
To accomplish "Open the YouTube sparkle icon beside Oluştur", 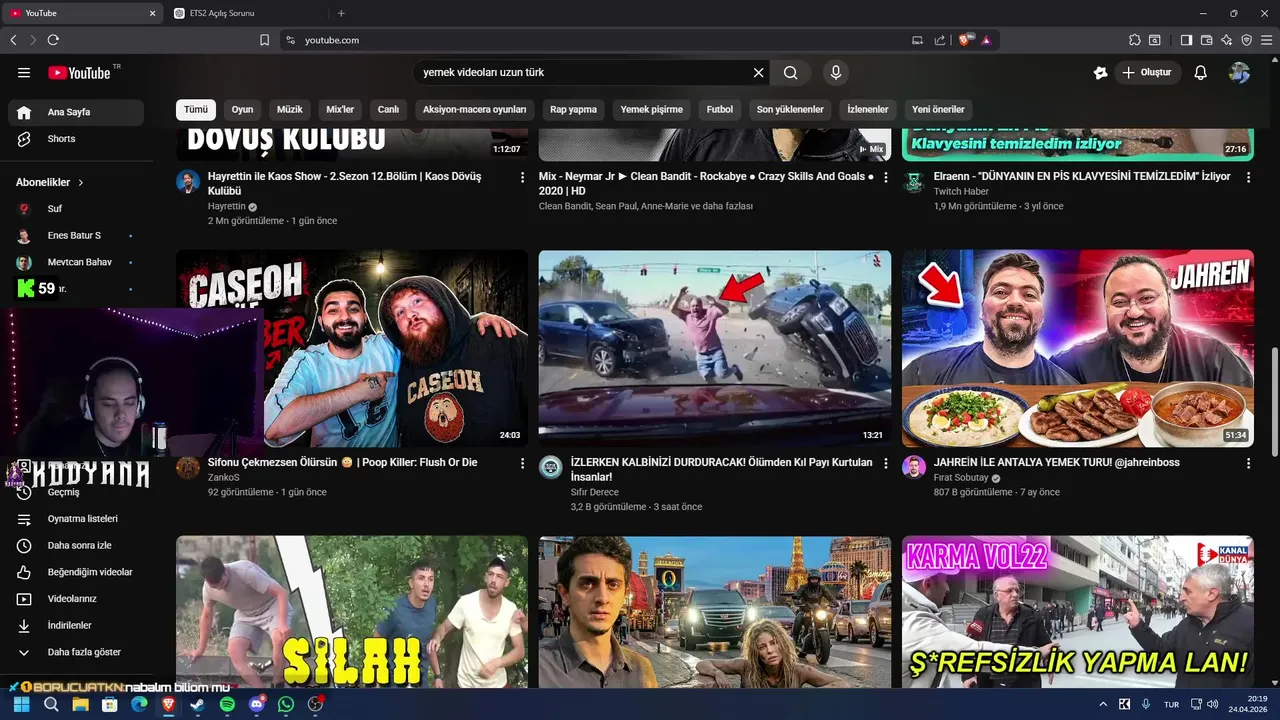I will click(x=1101, y=73).
